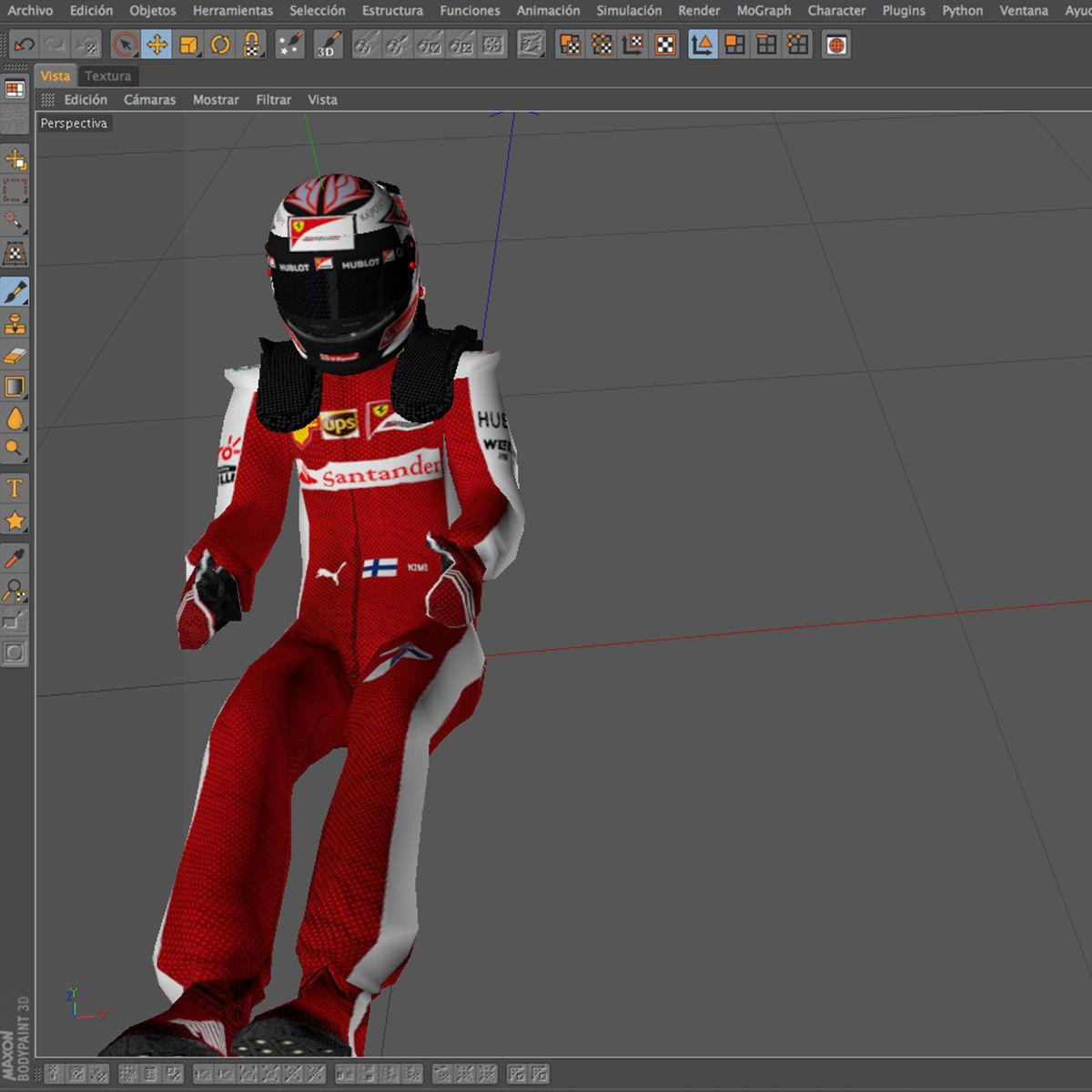The height and width of the screenshot is (1092, 1092).
Task: Toggle the padlock checkerboard lock icon
Action: tap(251, 45)
